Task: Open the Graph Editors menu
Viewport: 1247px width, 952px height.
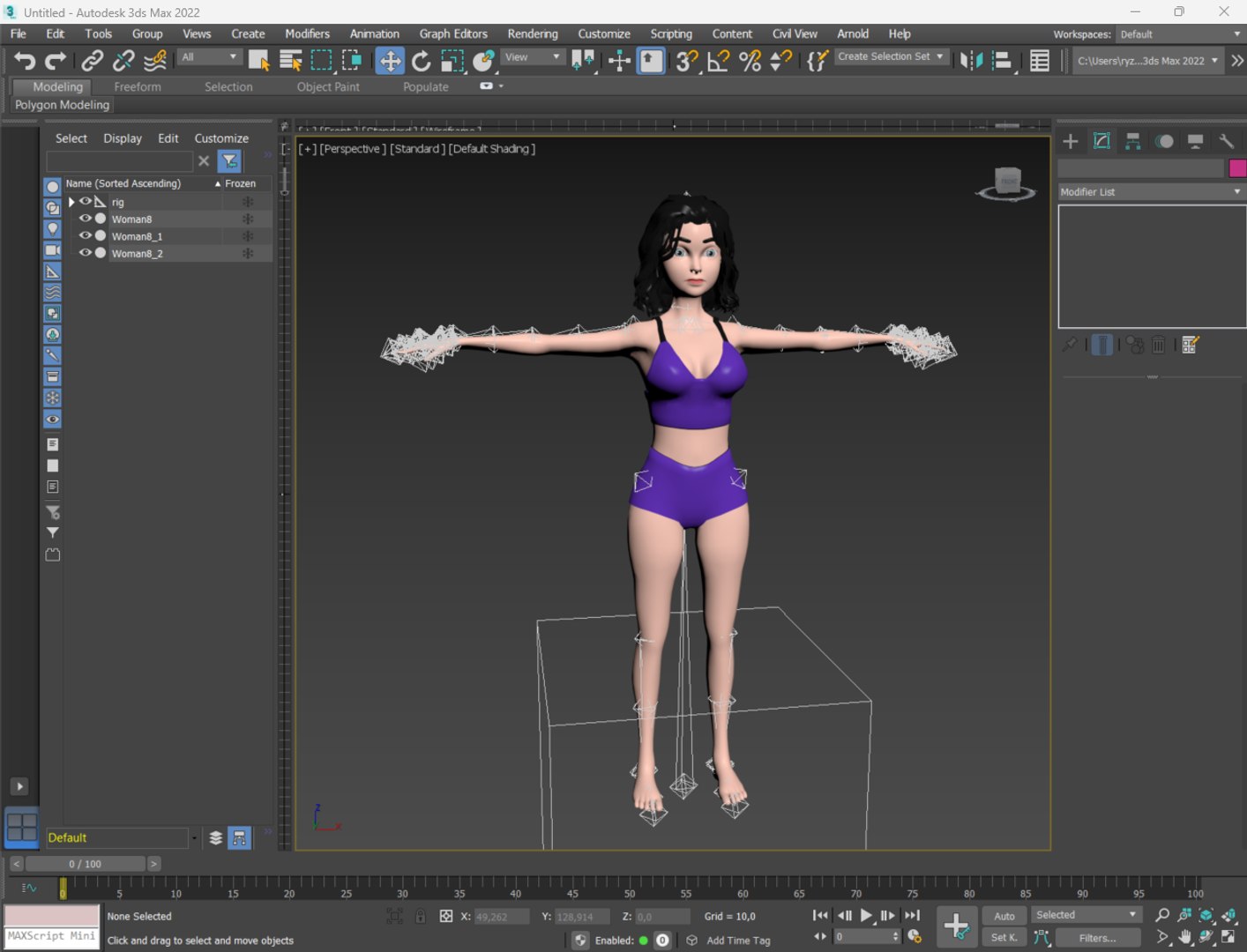Action: (453, 33)
